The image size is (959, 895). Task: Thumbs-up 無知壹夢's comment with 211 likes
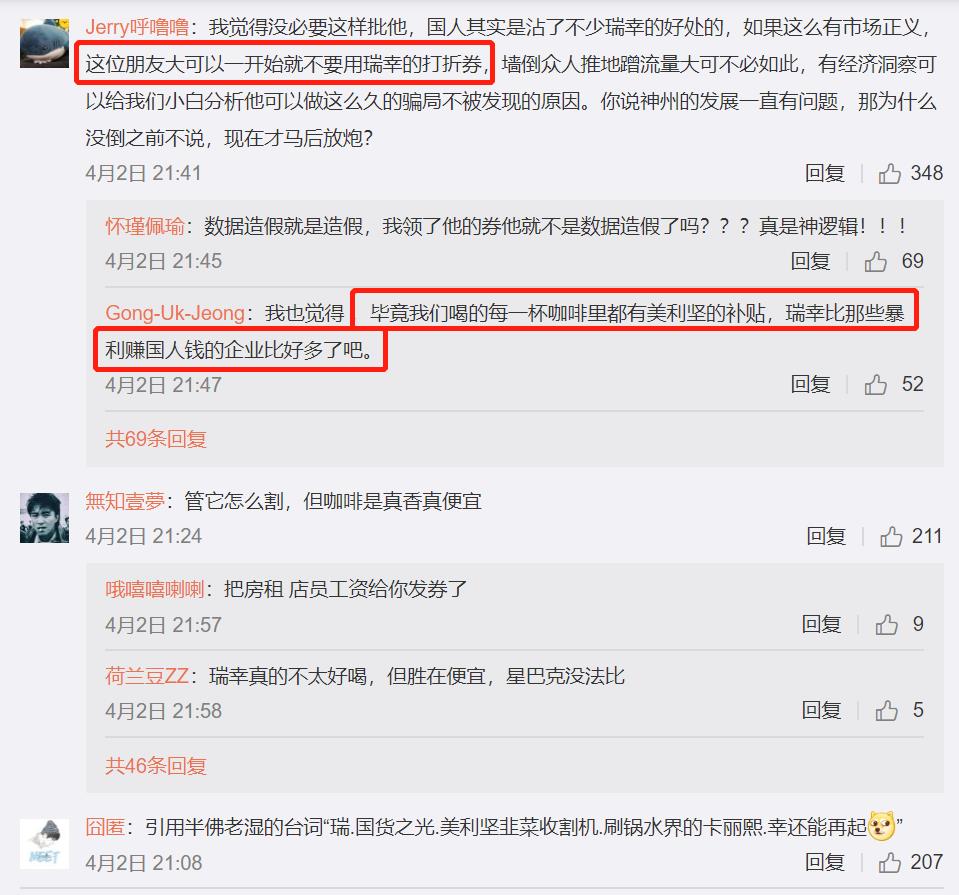891,537
